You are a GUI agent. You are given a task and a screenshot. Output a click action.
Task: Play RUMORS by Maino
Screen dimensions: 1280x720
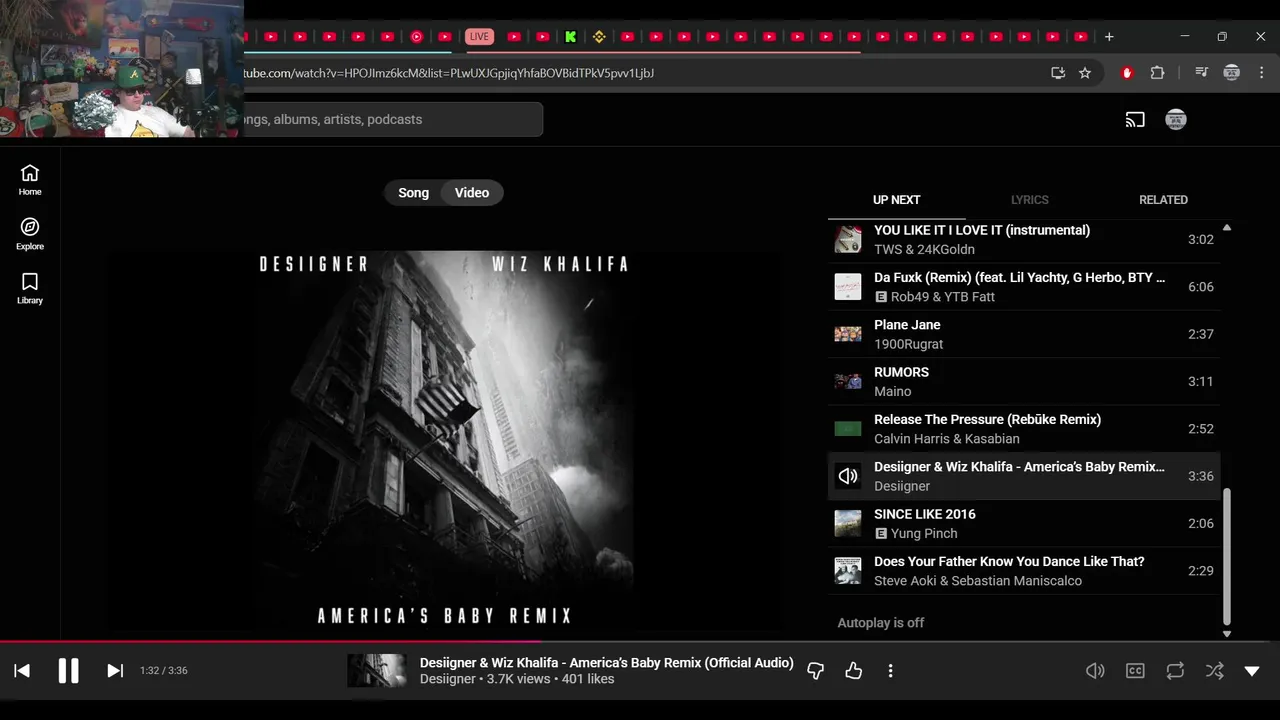pyautogui.click(x=1024, y=381)
